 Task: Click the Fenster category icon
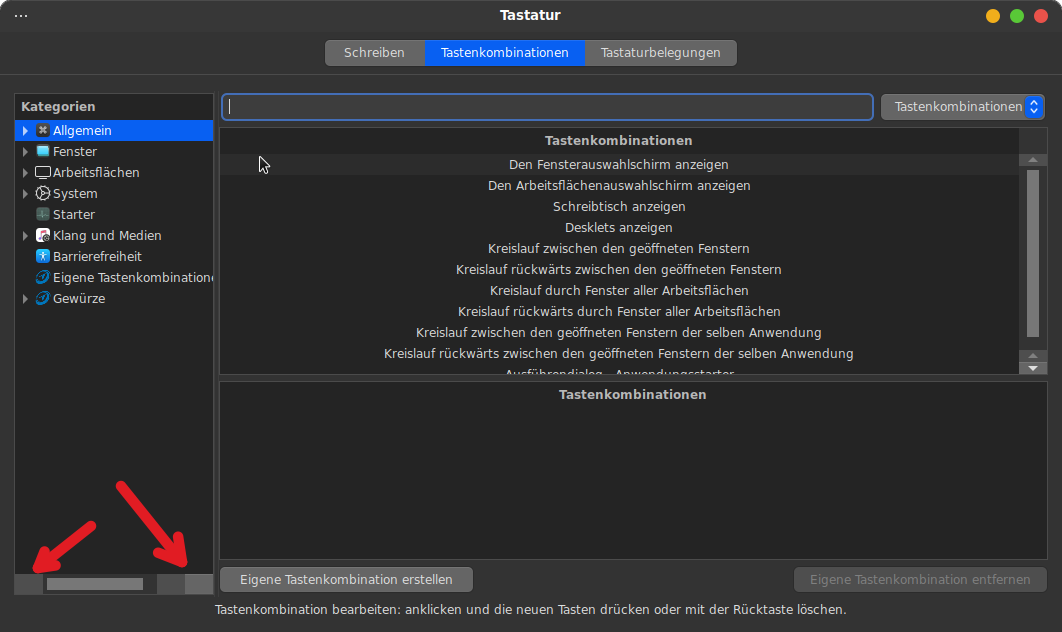click(x=43, y=152)
